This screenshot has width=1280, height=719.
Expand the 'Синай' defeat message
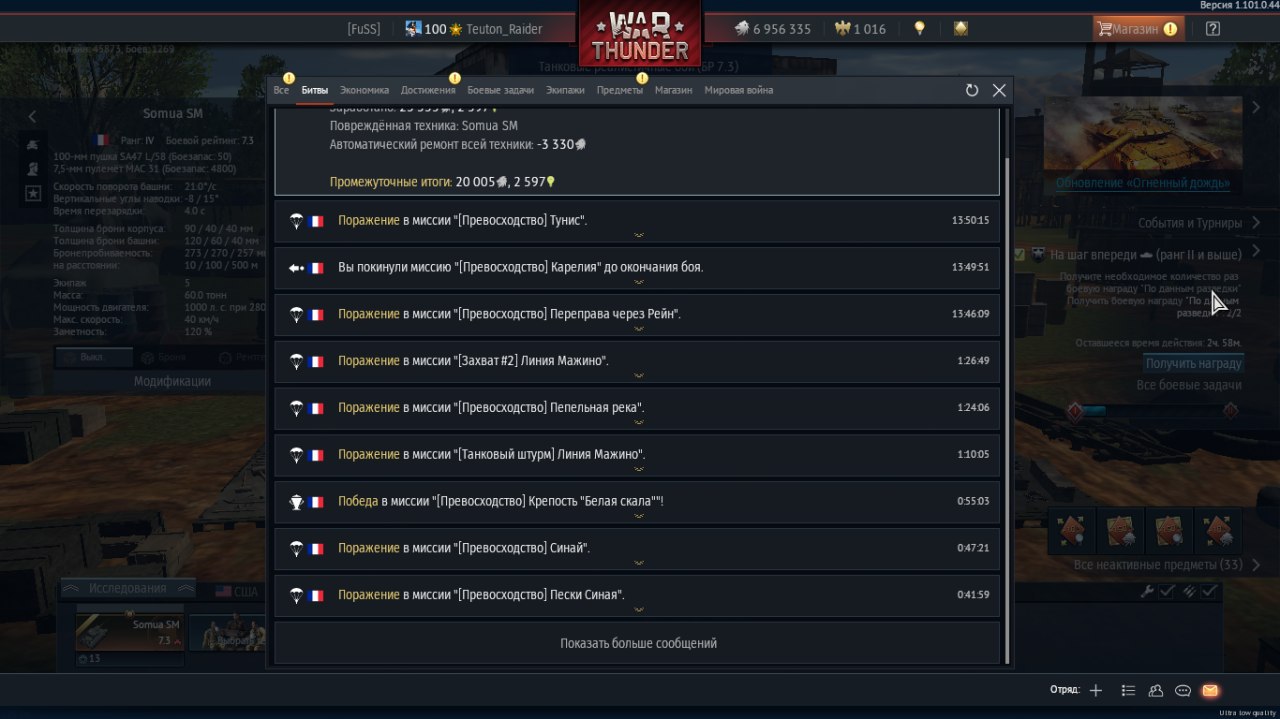pos(637,548)
